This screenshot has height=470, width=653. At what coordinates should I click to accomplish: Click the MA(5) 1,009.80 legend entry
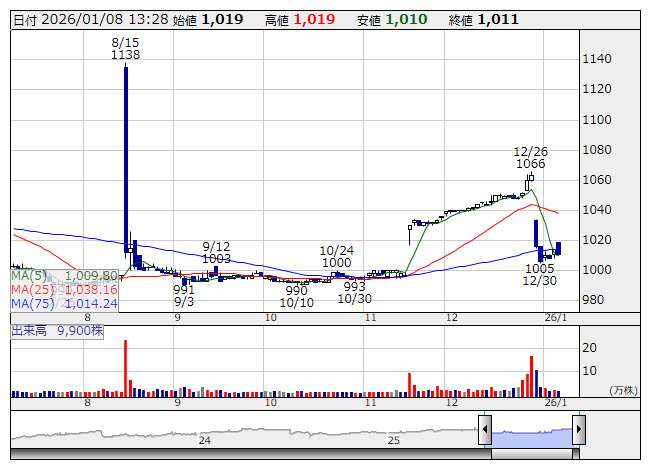(x=65, y=276)
